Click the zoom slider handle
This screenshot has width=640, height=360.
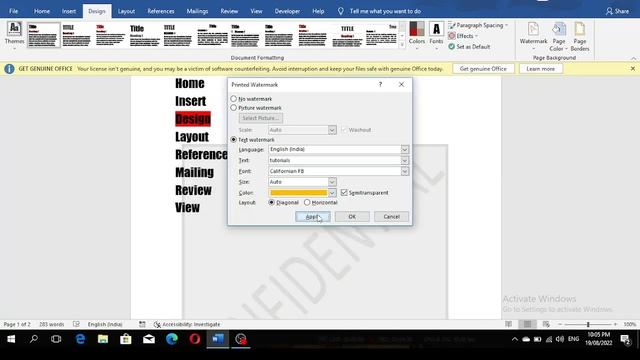(x=588, y=324)
